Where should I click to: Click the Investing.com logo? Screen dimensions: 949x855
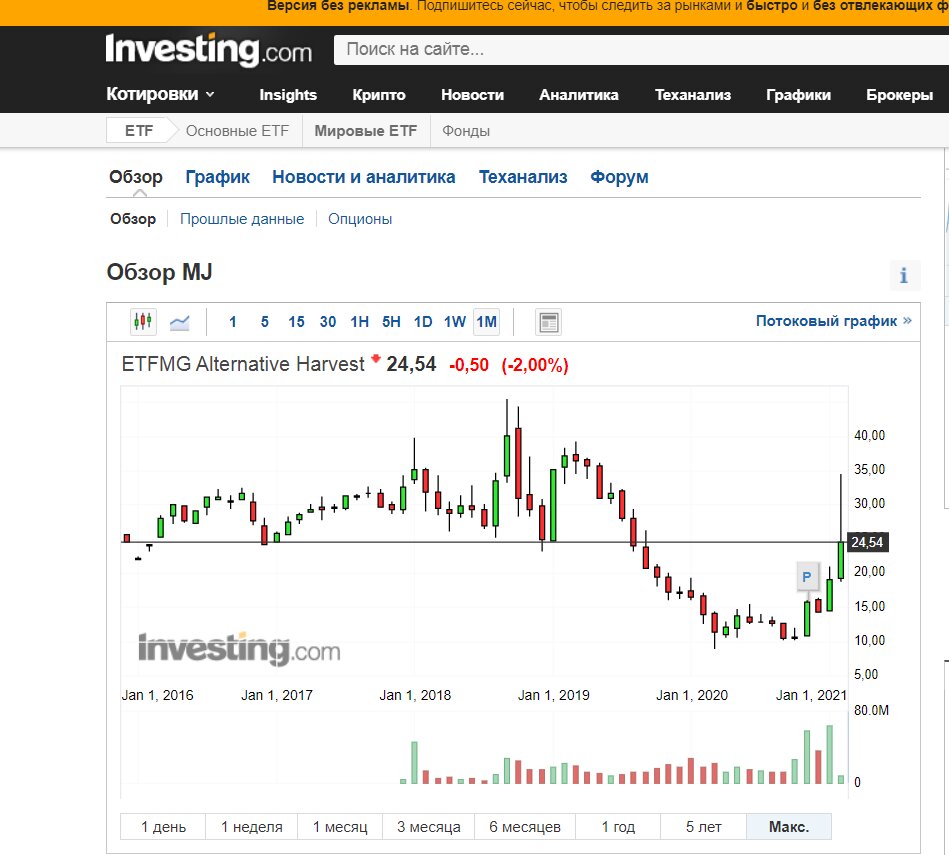point(208,50)
